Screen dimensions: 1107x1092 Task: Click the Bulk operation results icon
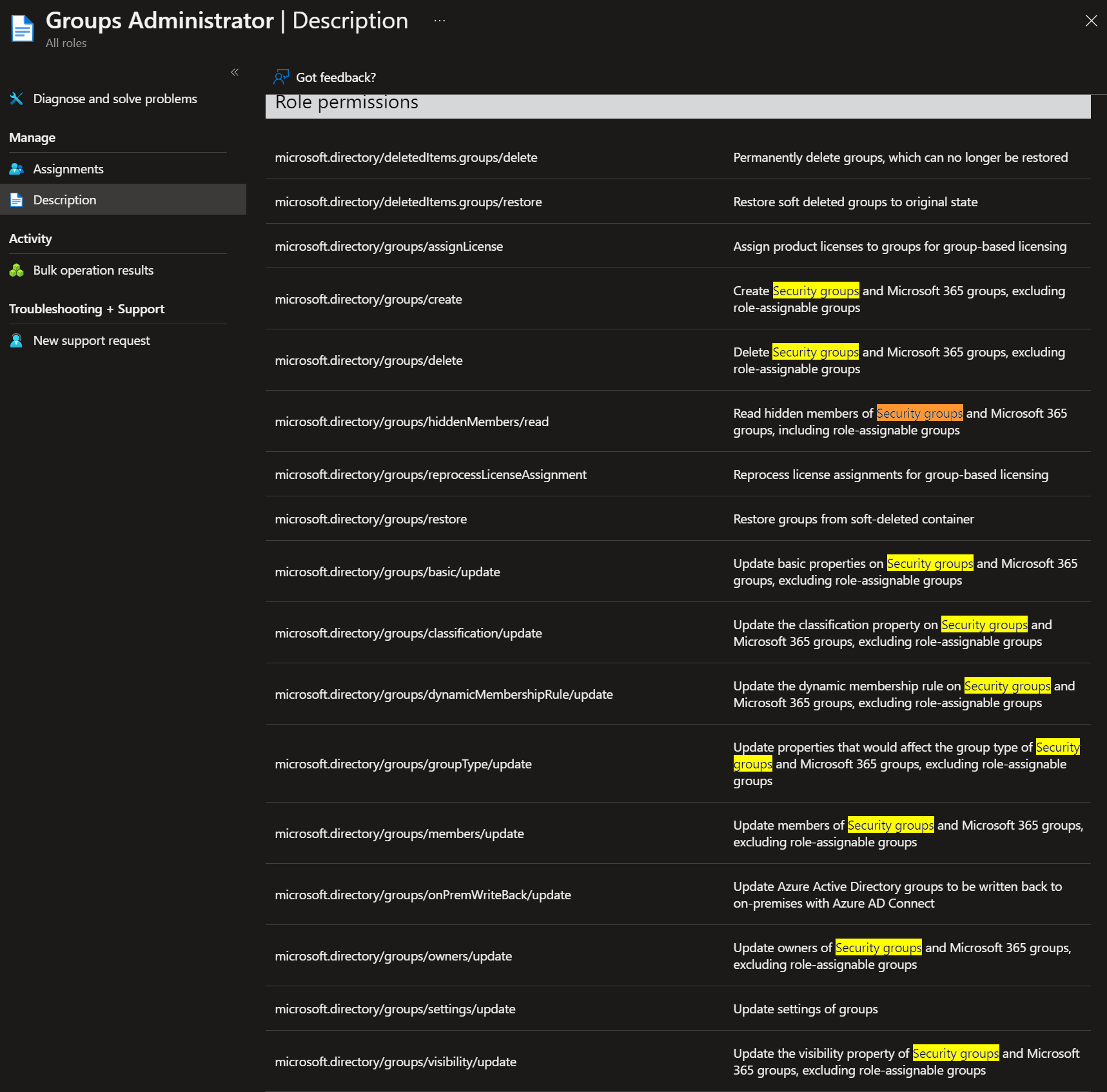pyautogui.click(x=17, y=269)
